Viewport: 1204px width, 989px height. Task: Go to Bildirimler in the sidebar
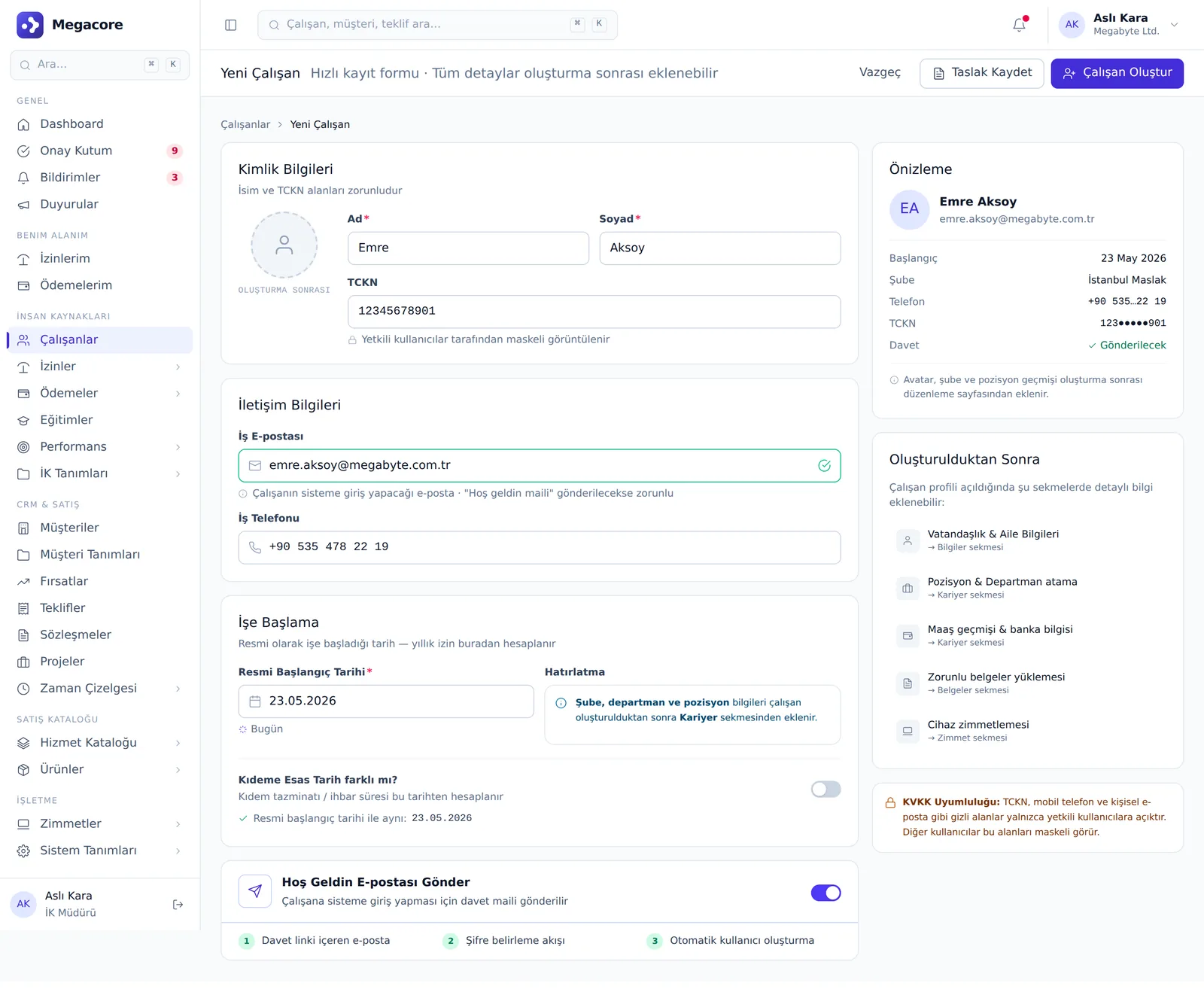(x=99, y=178)
